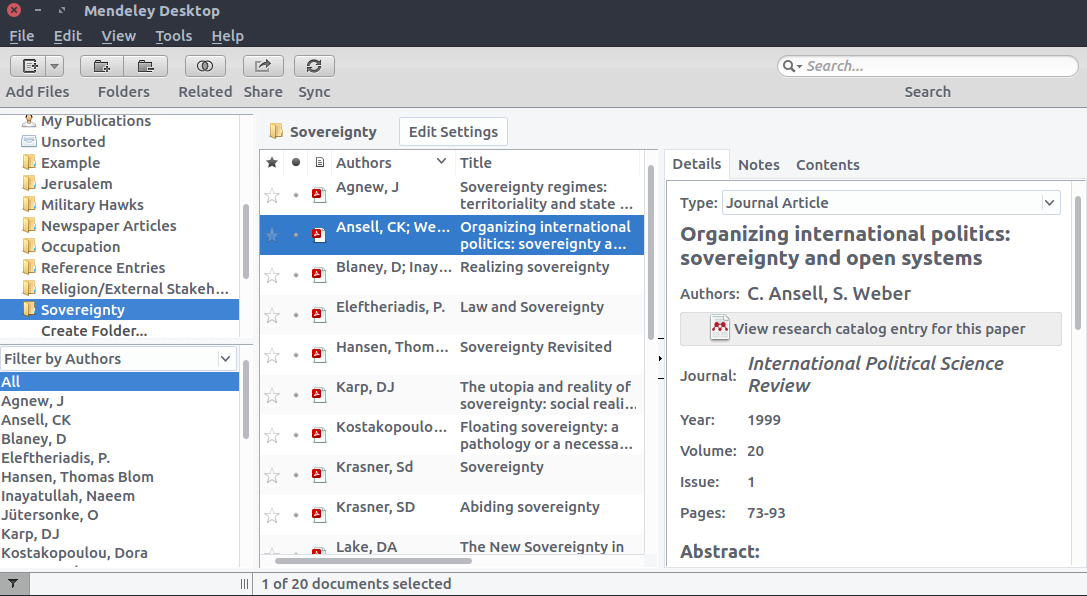Toggle favorite star for Agnew, J entry

pyautogui.click(x=271, y=195)
